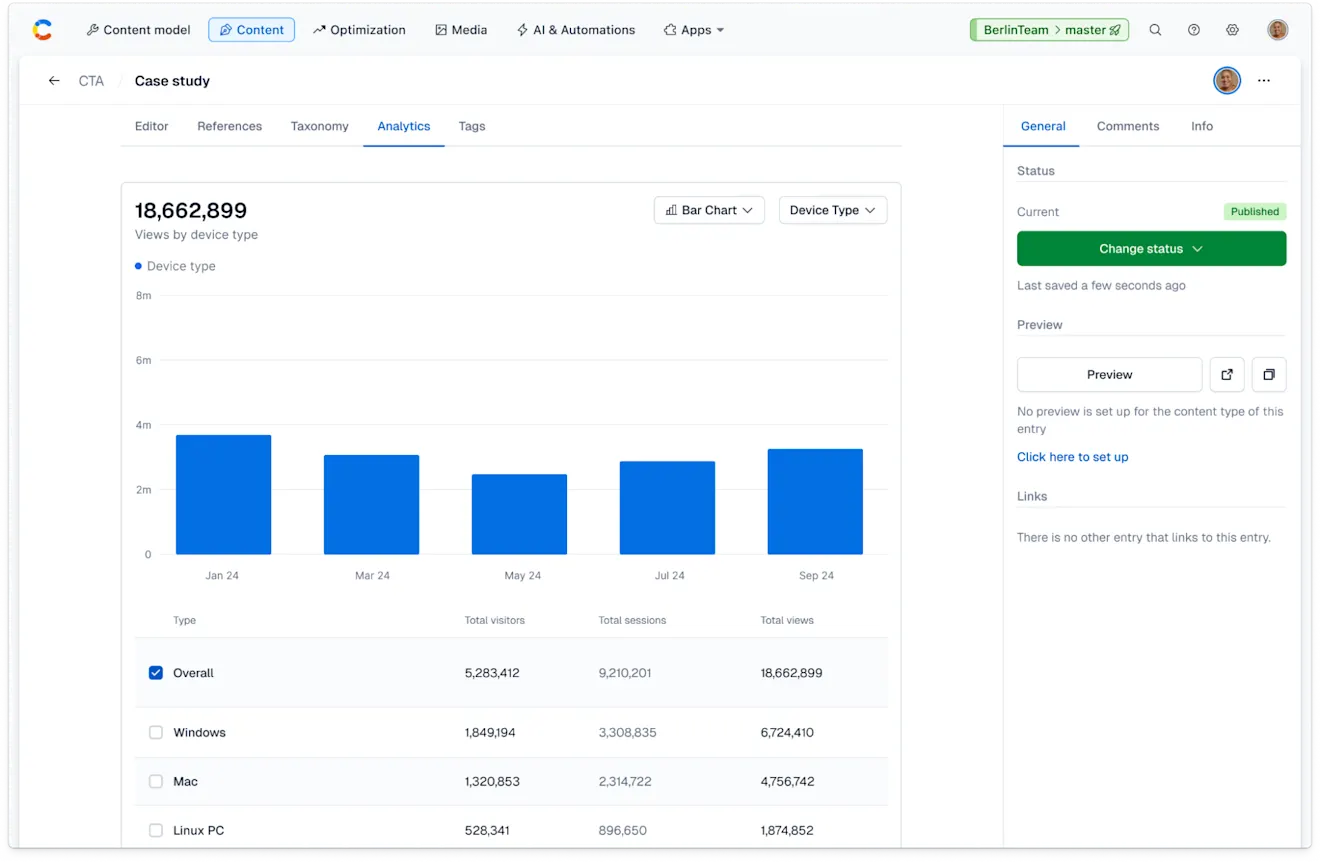Click the Preview button
This screenshot has width=1320, height=862.
pyautogui.click(x=1109, y=374)
